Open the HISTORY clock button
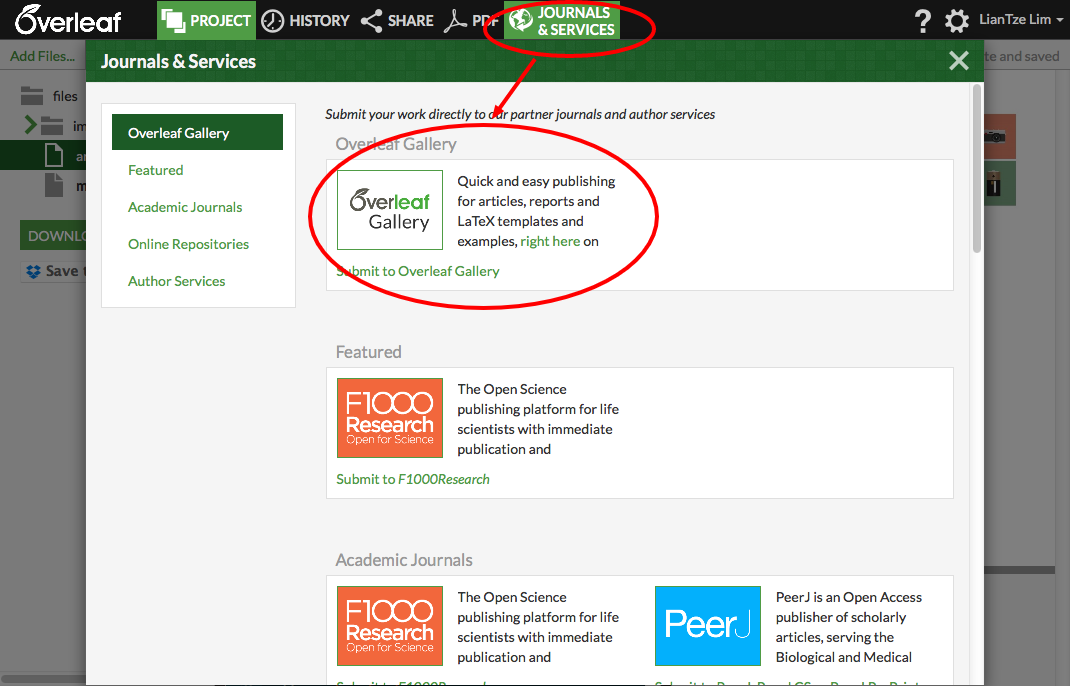Image resolution: width=1070 pixels, height=686 pixels. click(305, 20)
